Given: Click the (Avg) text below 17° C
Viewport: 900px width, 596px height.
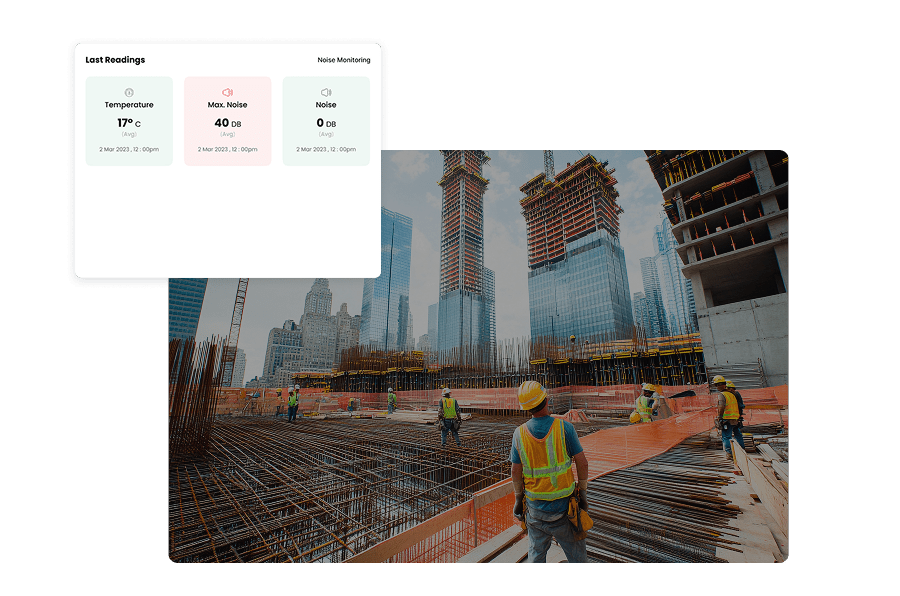Looking at the screenshot, I should coord(129,134).
